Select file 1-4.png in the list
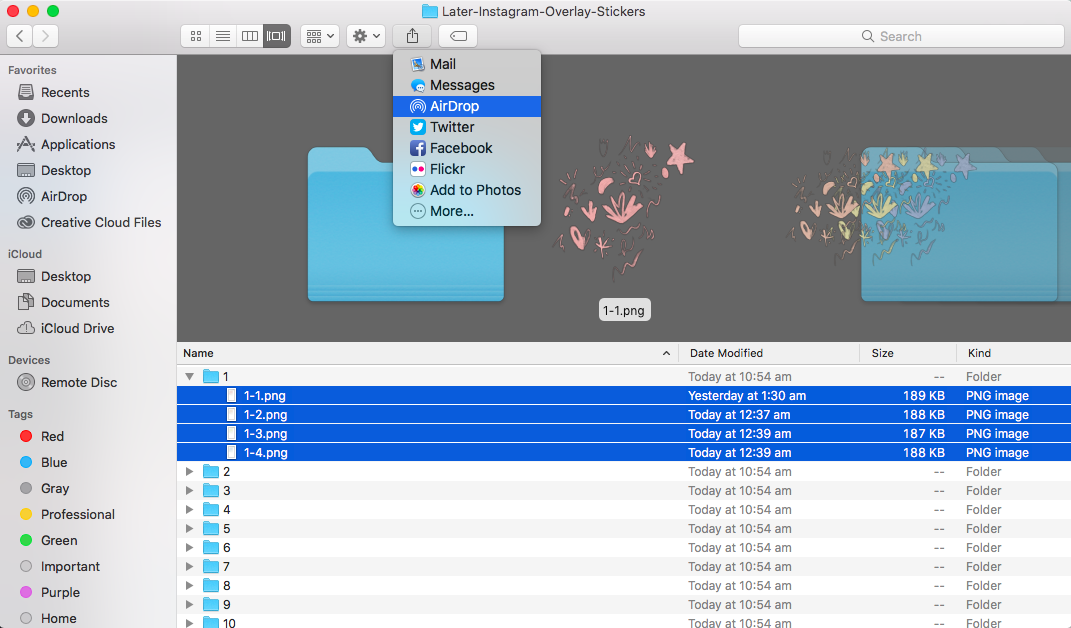The width and height of the screenshot is (1071, 628). (x=624, y=453)
